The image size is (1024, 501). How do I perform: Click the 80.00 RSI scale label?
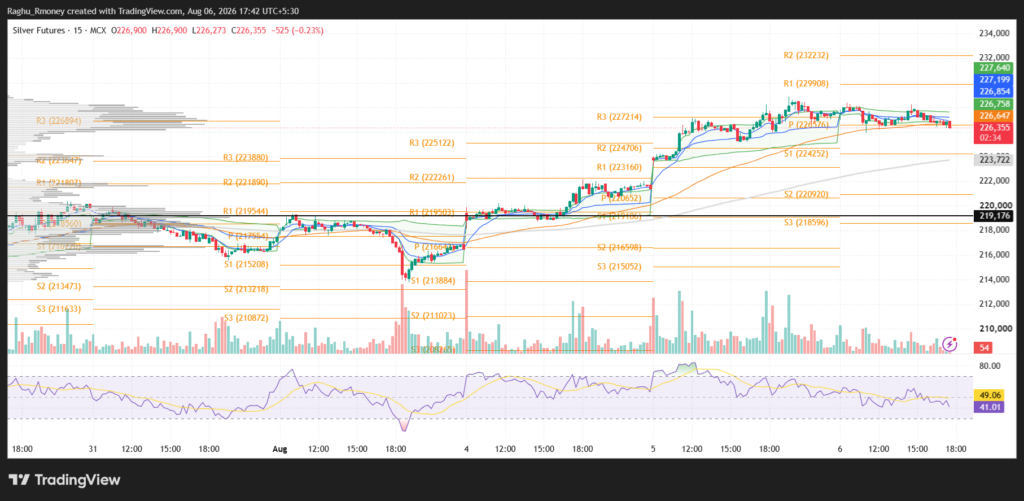[989, 366]
